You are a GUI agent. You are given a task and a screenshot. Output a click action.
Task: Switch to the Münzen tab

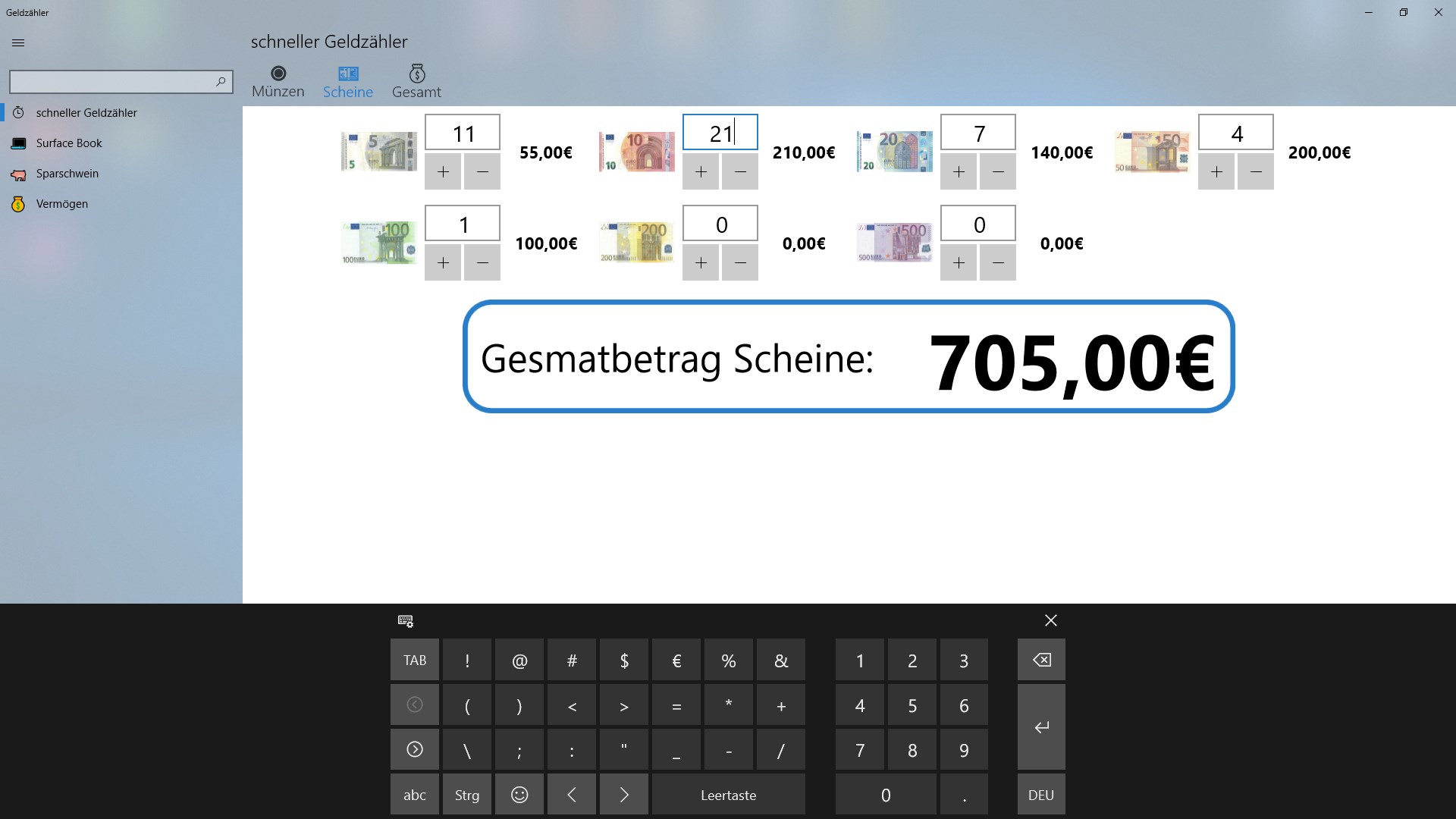tap(278, 81)
